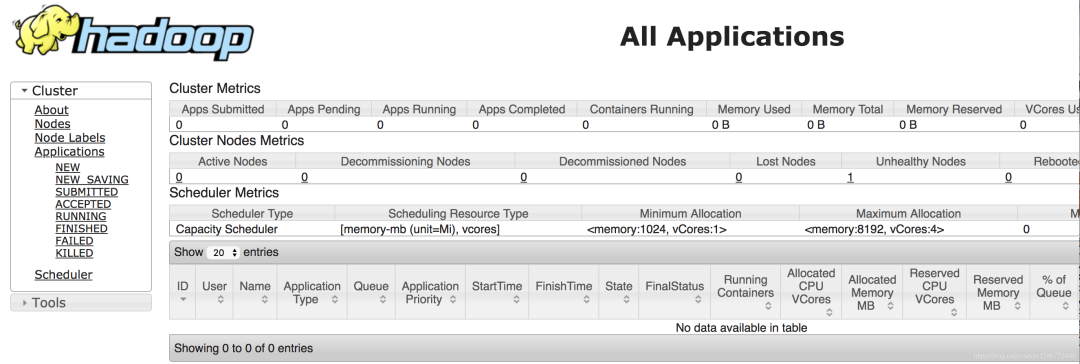
Task: View the one unhealthy node link
Action: pos(851,177)
